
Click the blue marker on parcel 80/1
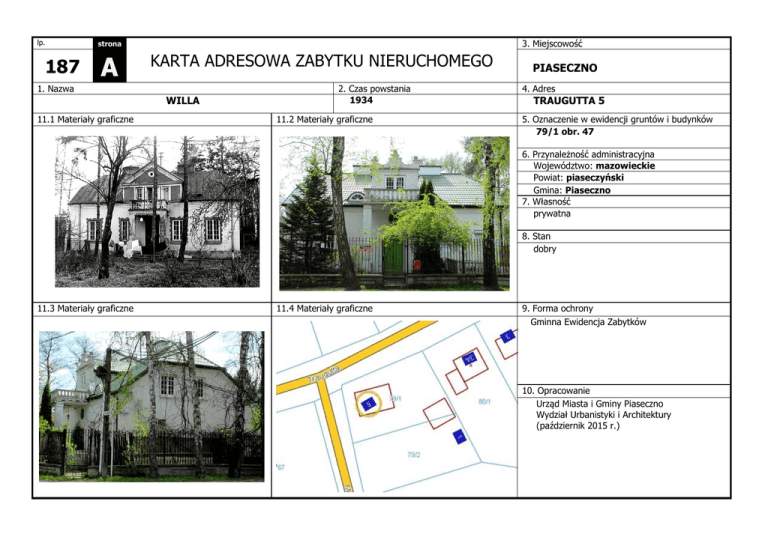tap(469, 359)
